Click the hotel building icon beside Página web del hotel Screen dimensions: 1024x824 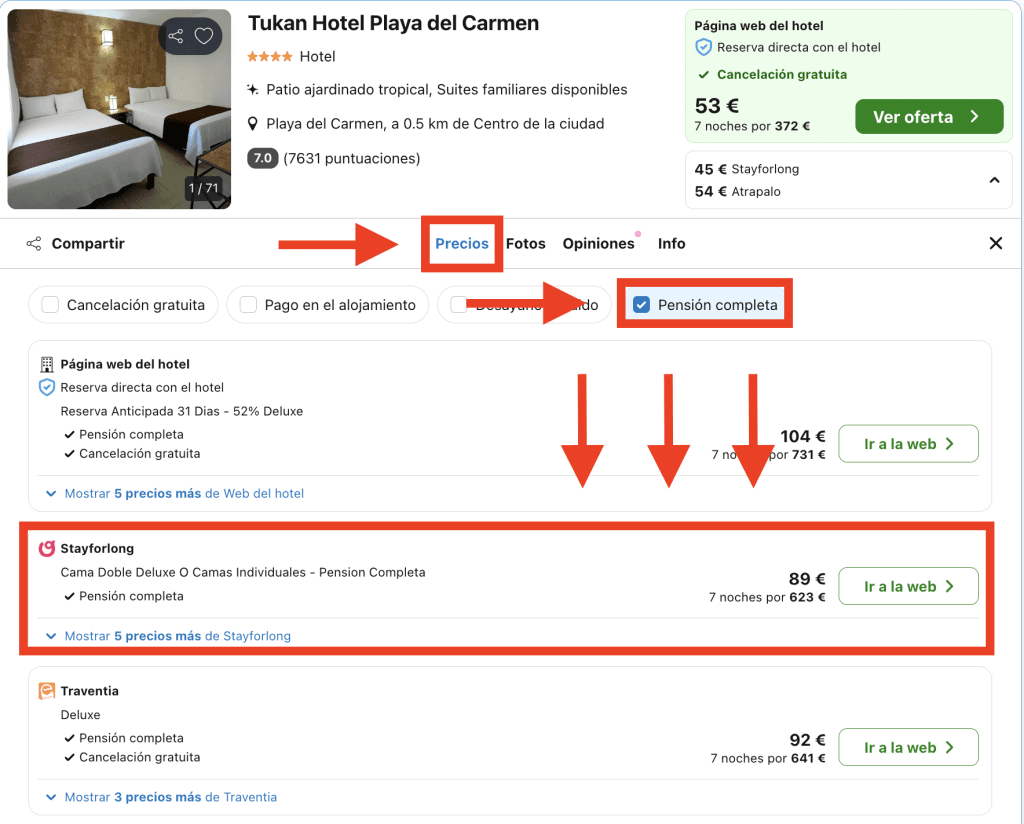pos(46,364)
